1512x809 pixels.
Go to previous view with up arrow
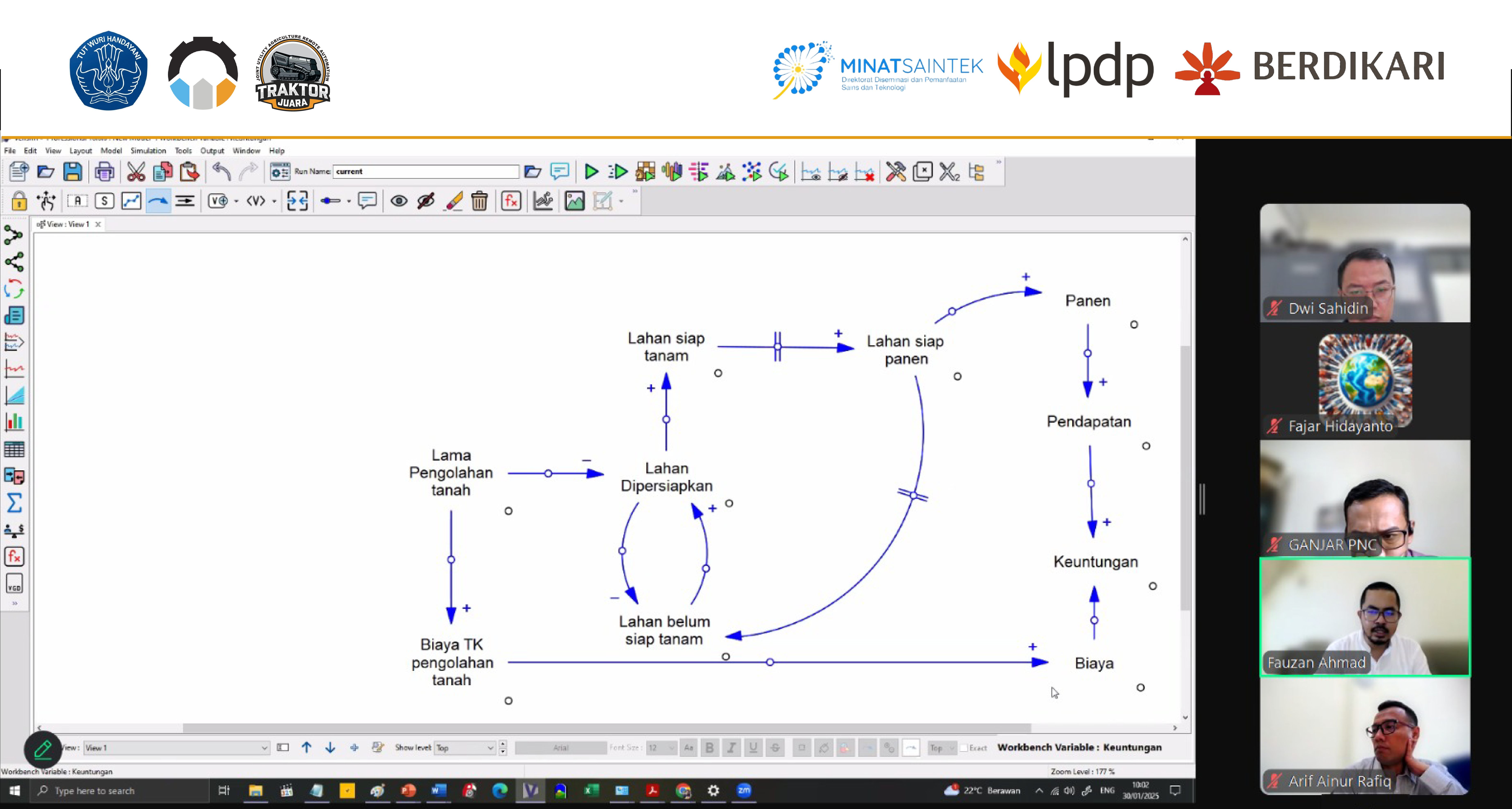306,747
